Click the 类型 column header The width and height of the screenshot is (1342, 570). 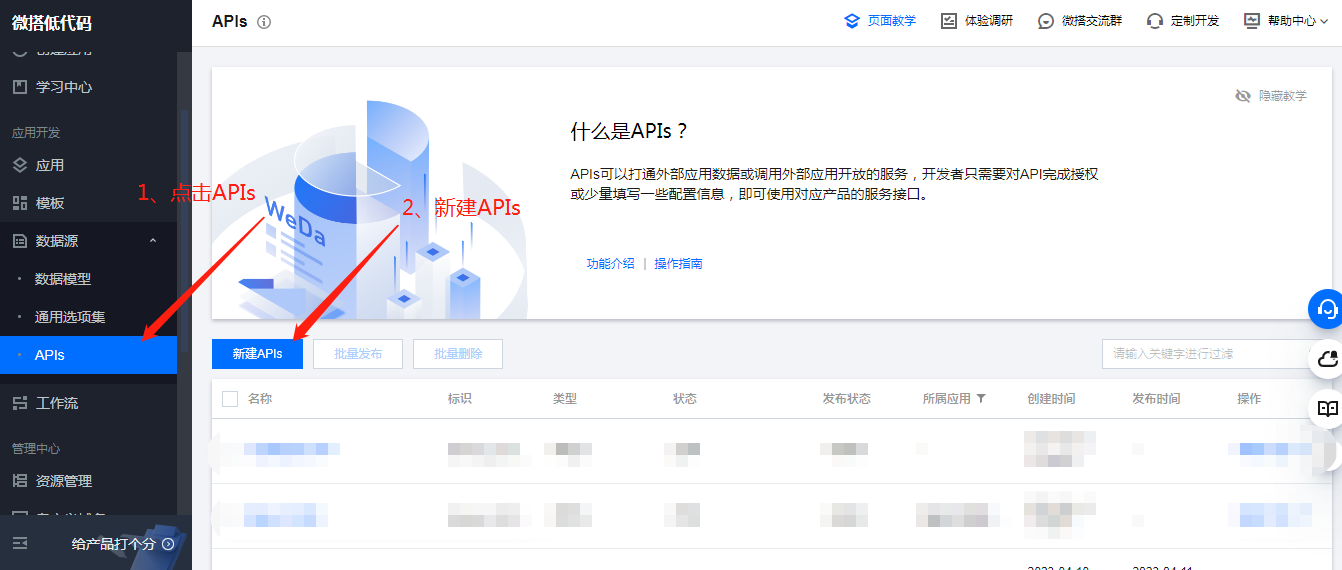click(x=565, y=399)
